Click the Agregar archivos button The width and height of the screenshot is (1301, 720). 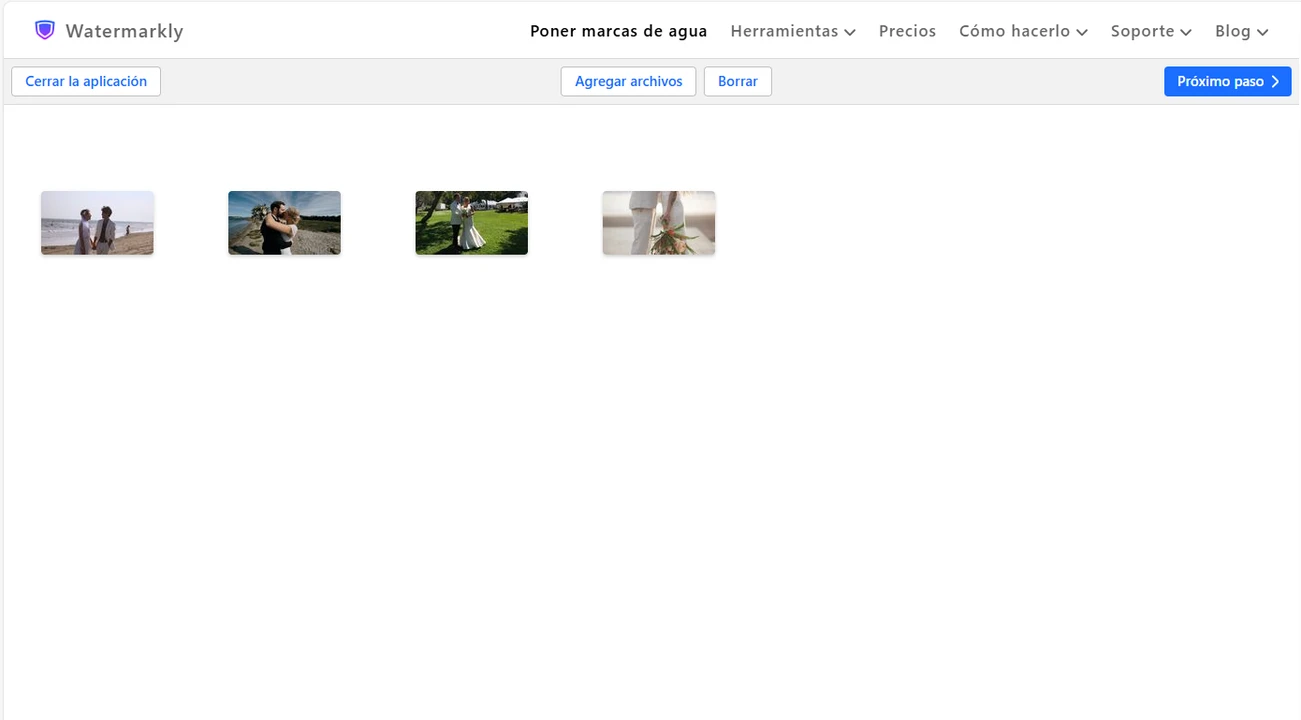[x=628, y=81]
